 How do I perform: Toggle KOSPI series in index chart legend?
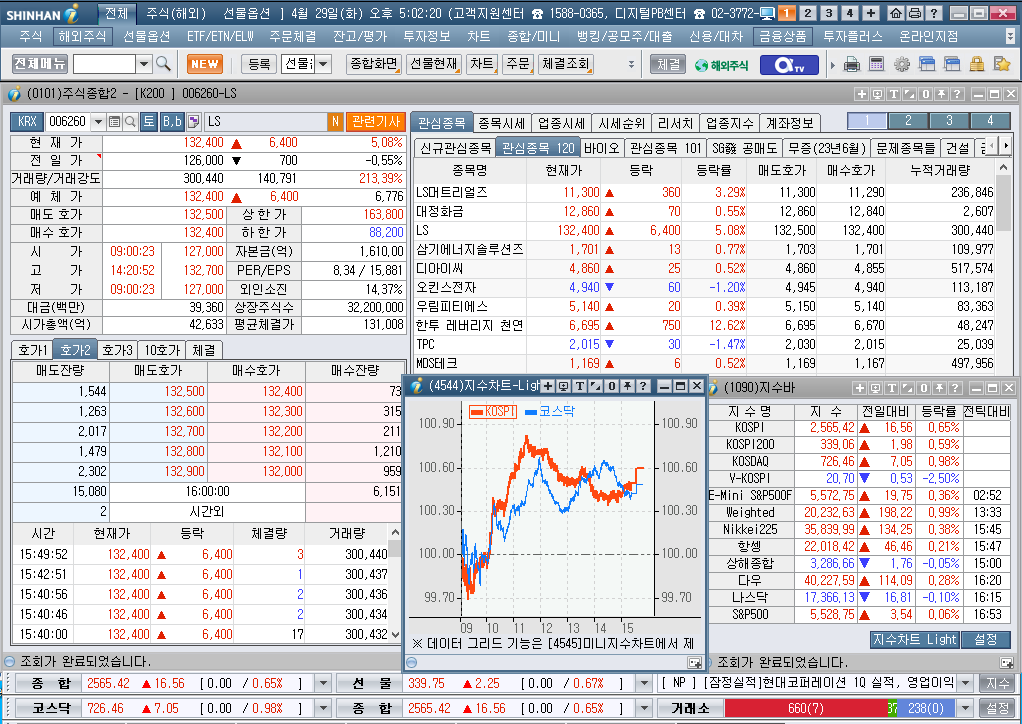pos(493,411)
